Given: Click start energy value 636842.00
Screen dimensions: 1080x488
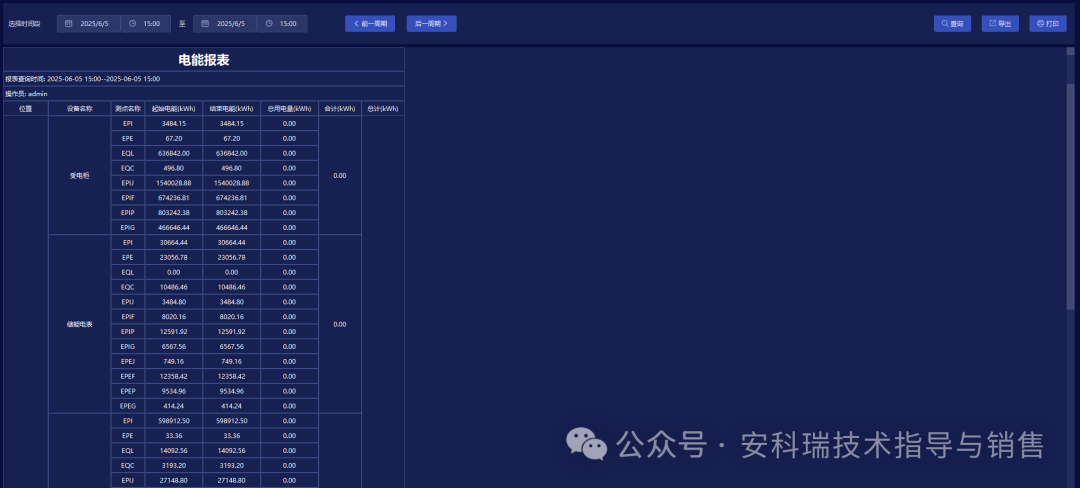Looking at the screenshot, I should coord(174,153).
